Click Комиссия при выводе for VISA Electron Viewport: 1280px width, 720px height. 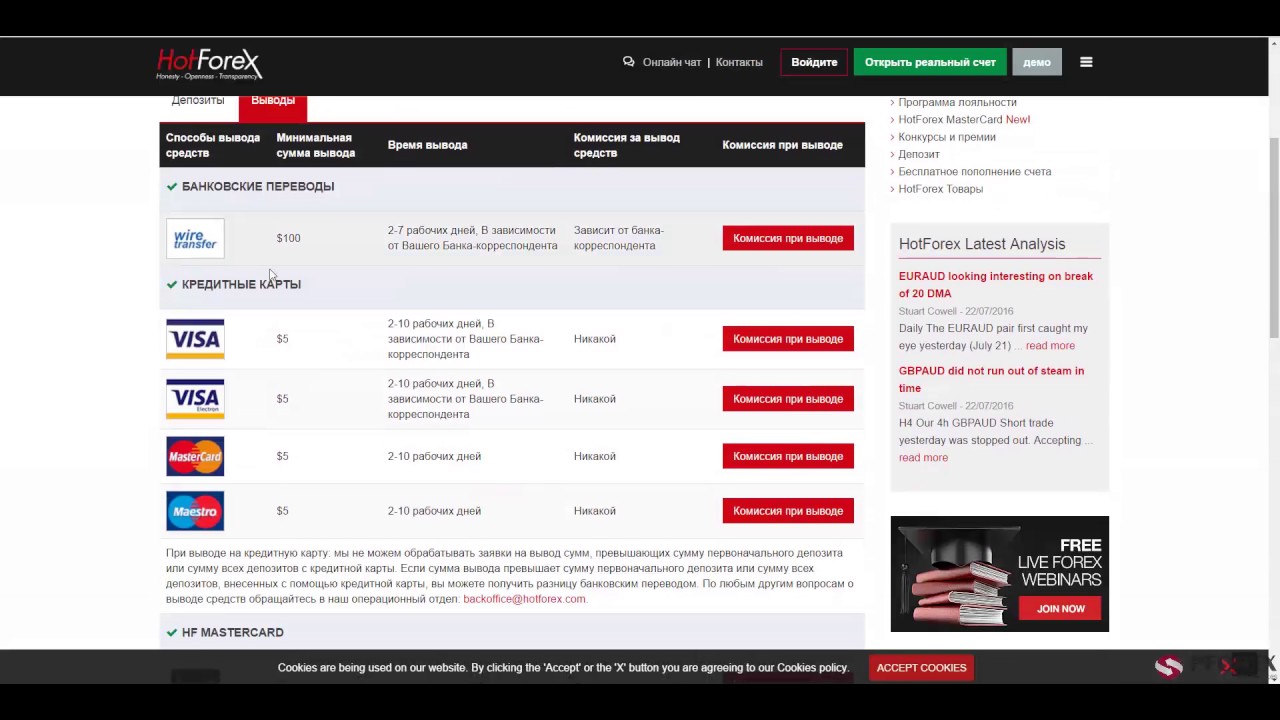[788, 399]
